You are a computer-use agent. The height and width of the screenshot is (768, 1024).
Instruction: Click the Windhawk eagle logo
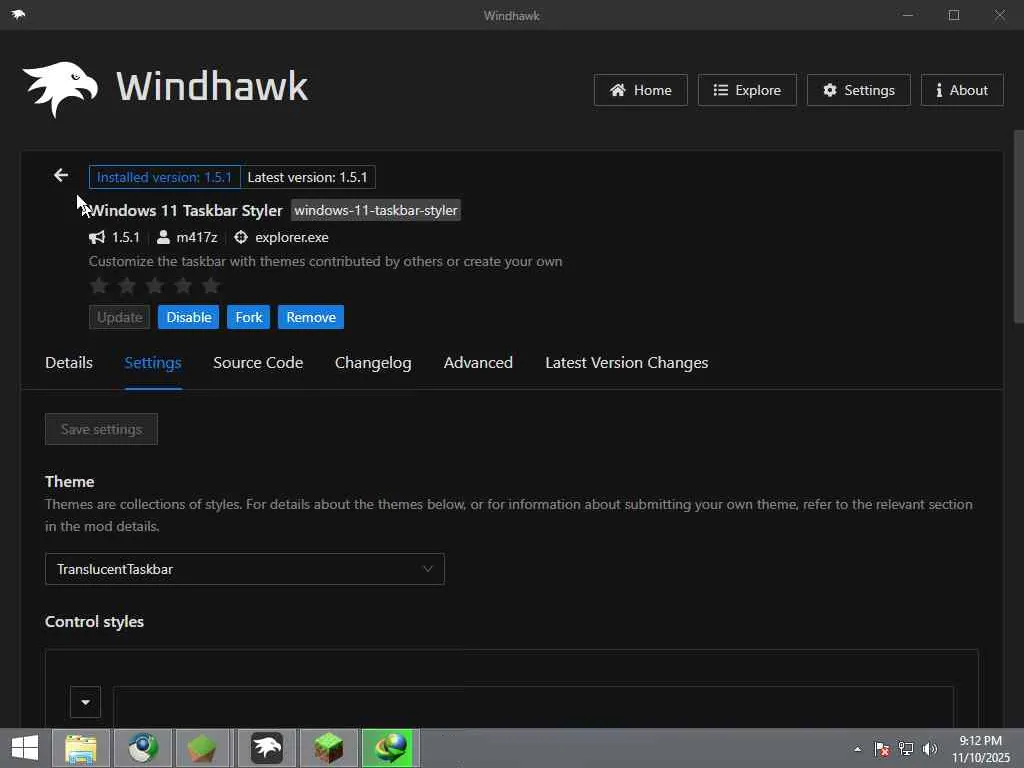coord(60,88)
